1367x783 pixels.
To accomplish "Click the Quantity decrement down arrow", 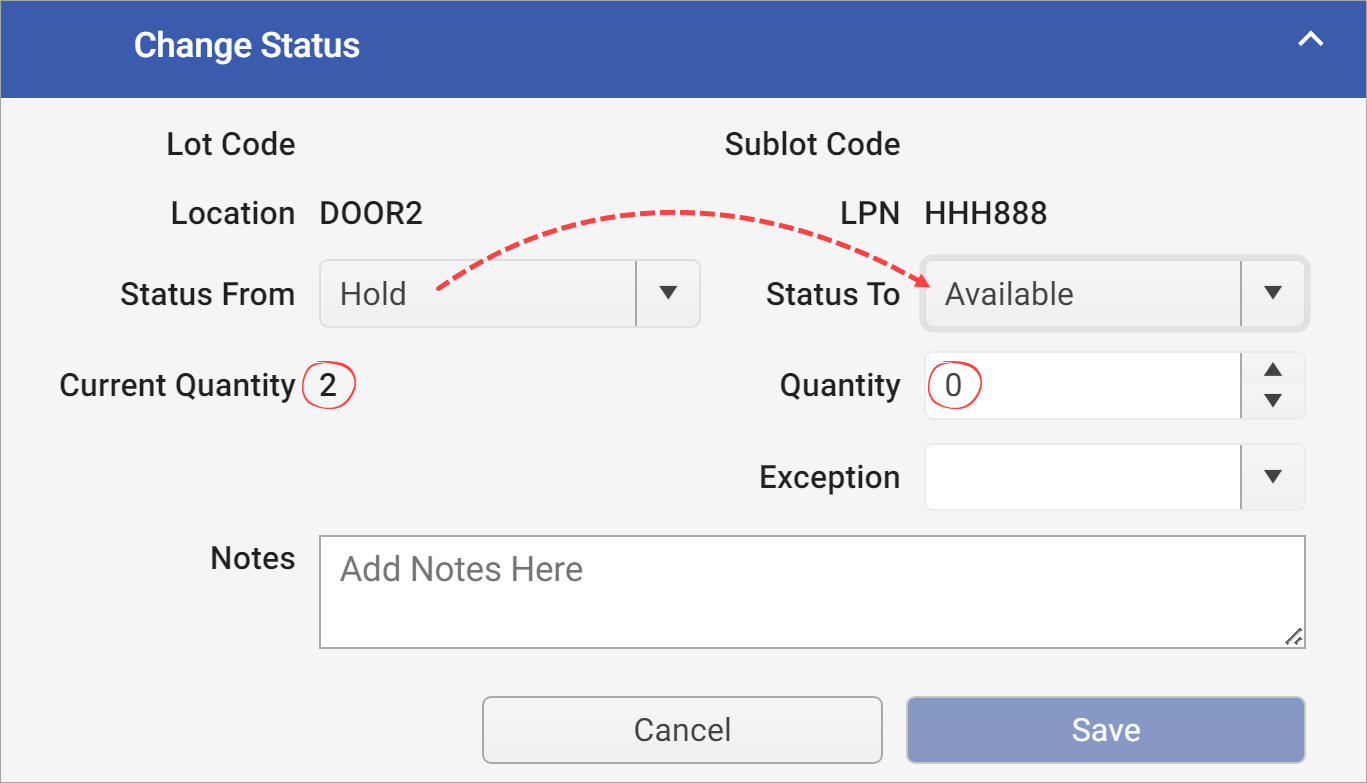I will tap(1272, 399).
